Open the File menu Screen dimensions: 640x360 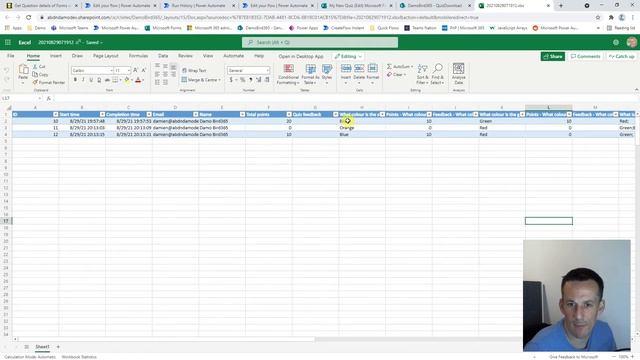(x=11, y=56)
